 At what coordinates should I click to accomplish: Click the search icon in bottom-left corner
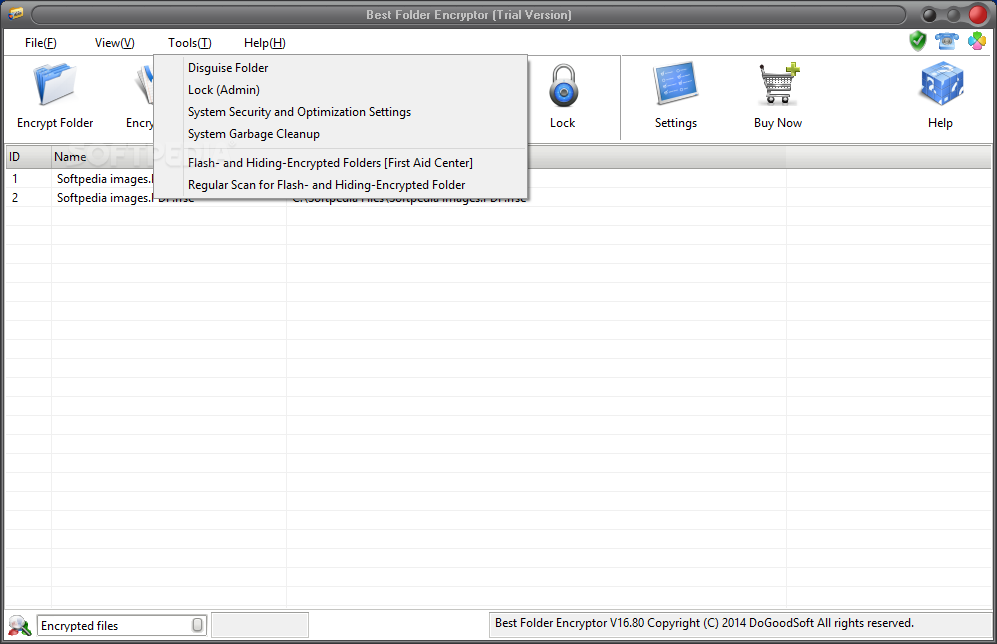tap(19, 626)
